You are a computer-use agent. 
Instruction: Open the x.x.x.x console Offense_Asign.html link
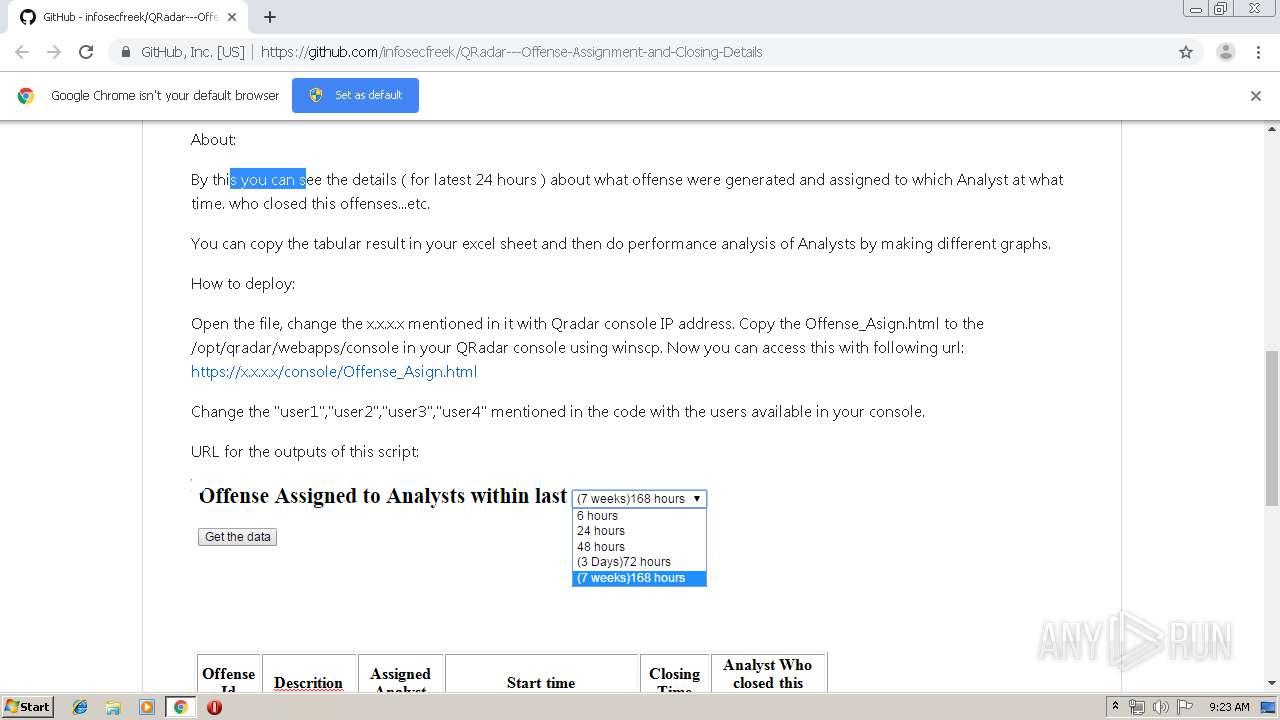click(334, 372)
